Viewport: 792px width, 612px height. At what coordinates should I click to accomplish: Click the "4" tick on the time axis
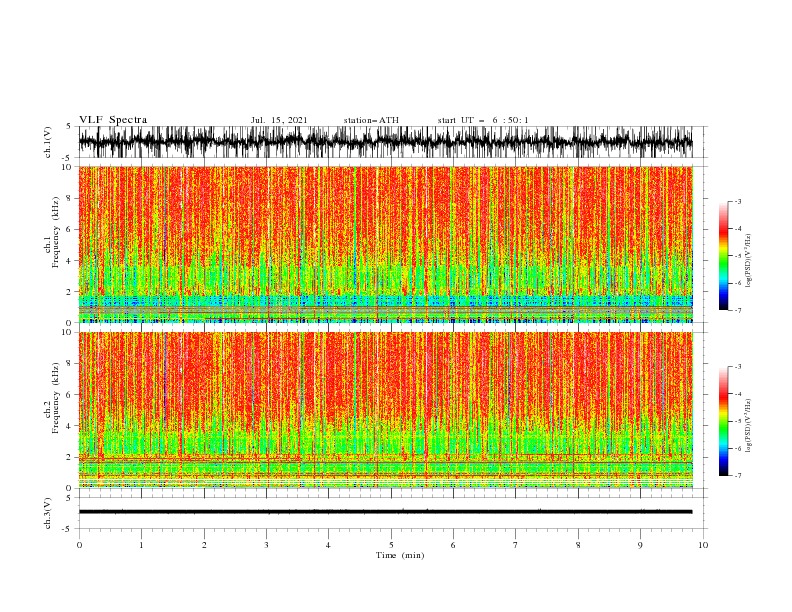pos(328,545)
